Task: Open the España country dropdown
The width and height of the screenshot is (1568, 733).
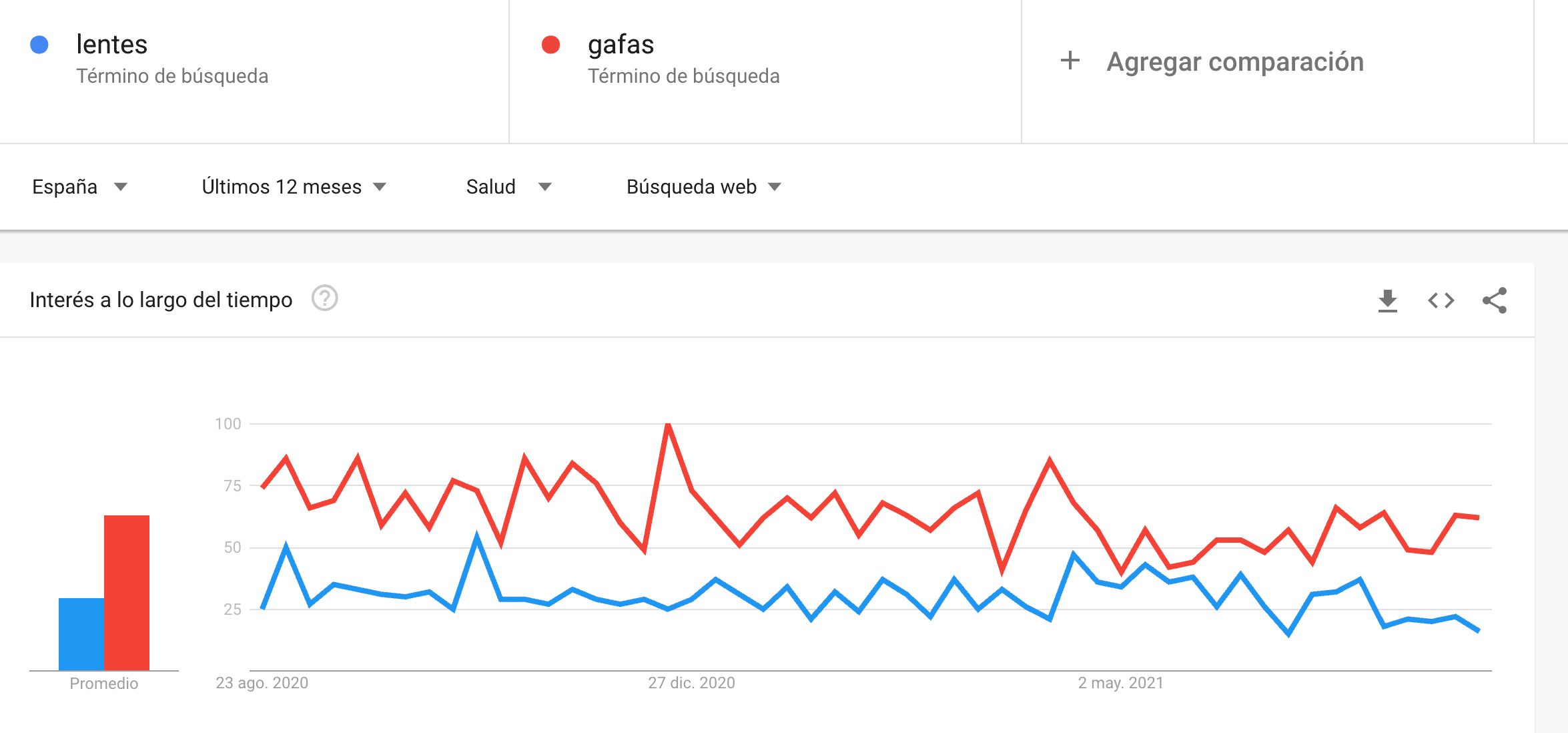Action: 79,187
